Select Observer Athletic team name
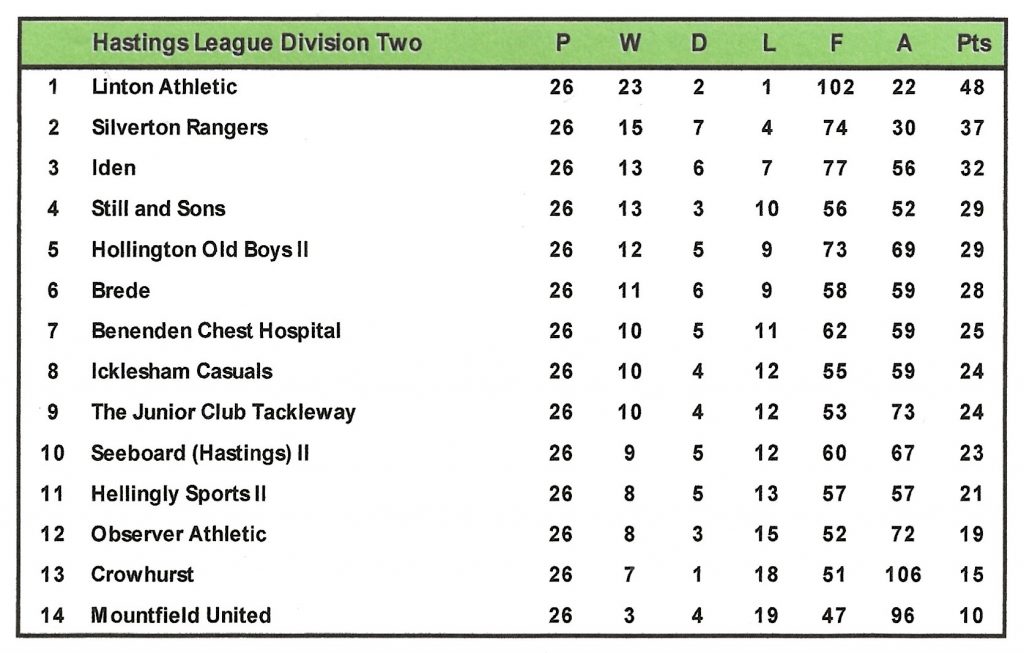Screen dimensions: 1024x653 pyautogui.click(x=178, y=534)
